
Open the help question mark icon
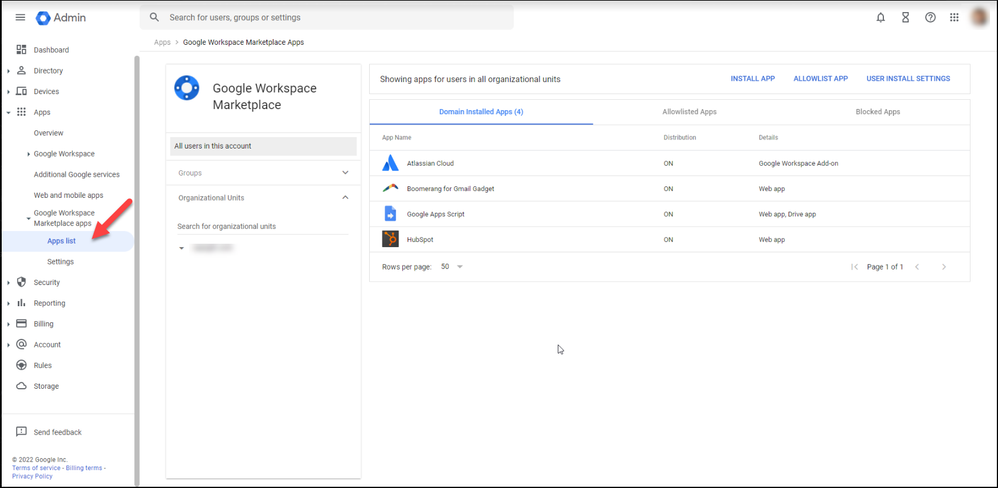coord(930,18)
